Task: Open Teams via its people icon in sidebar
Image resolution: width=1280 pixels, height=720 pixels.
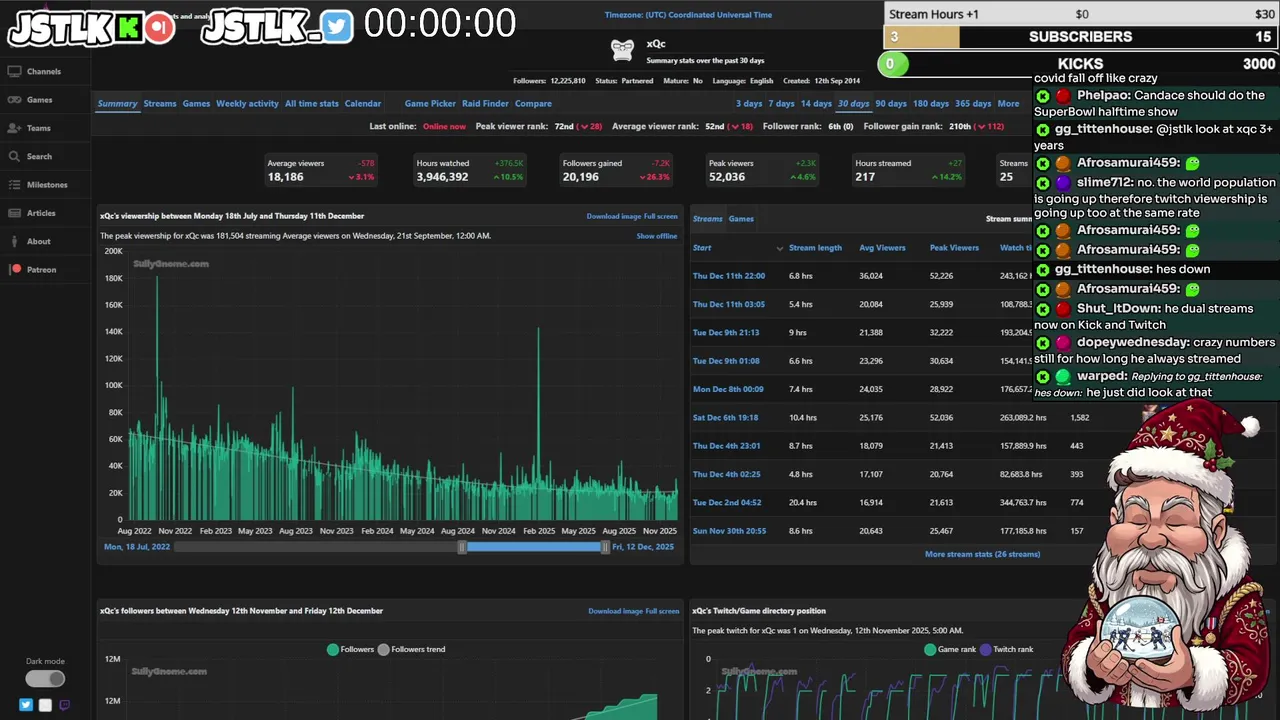Action: coord(14,128)
